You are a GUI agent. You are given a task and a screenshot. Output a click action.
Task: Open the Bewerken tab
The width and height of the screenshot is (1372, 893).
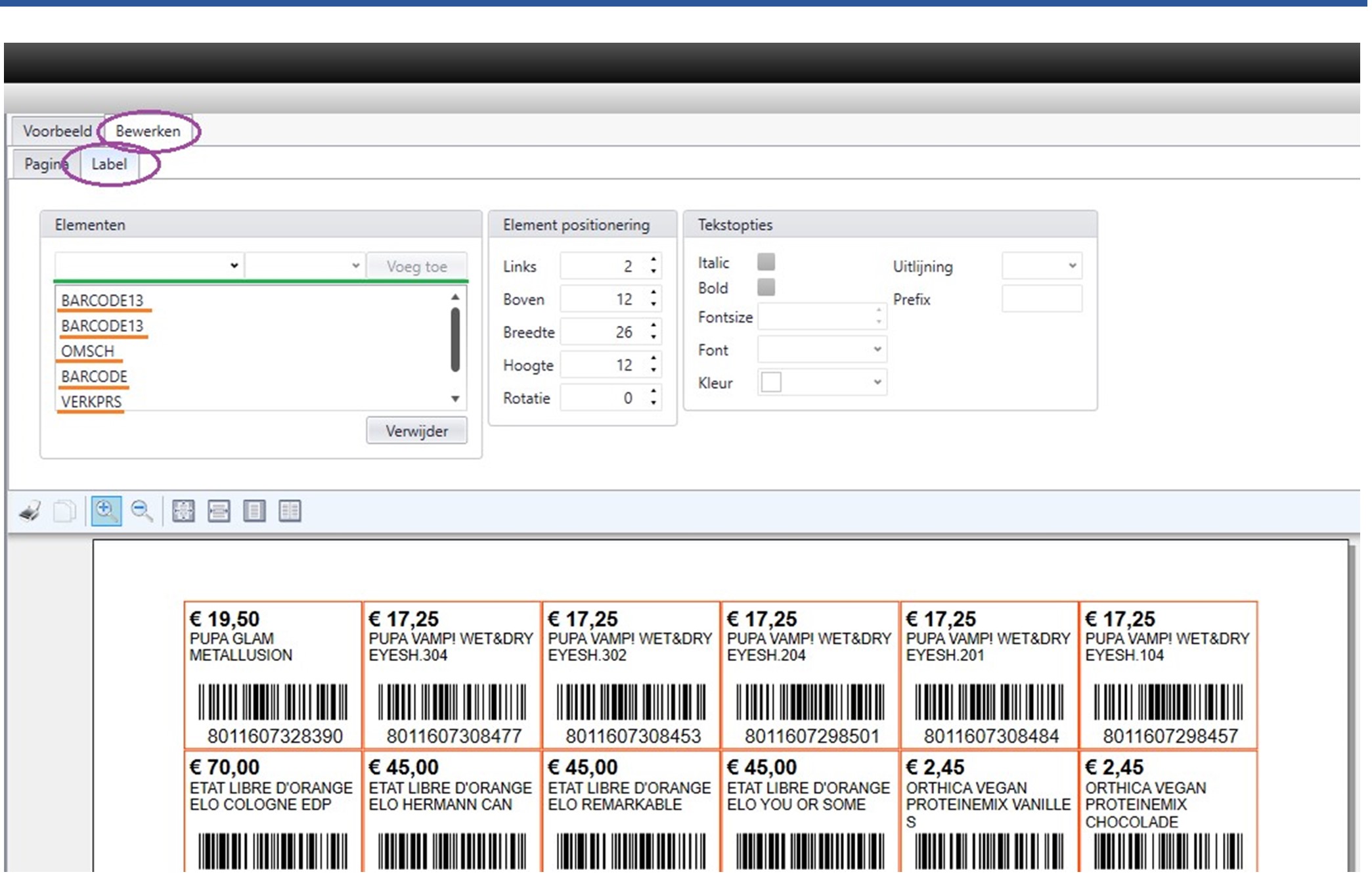148,131
